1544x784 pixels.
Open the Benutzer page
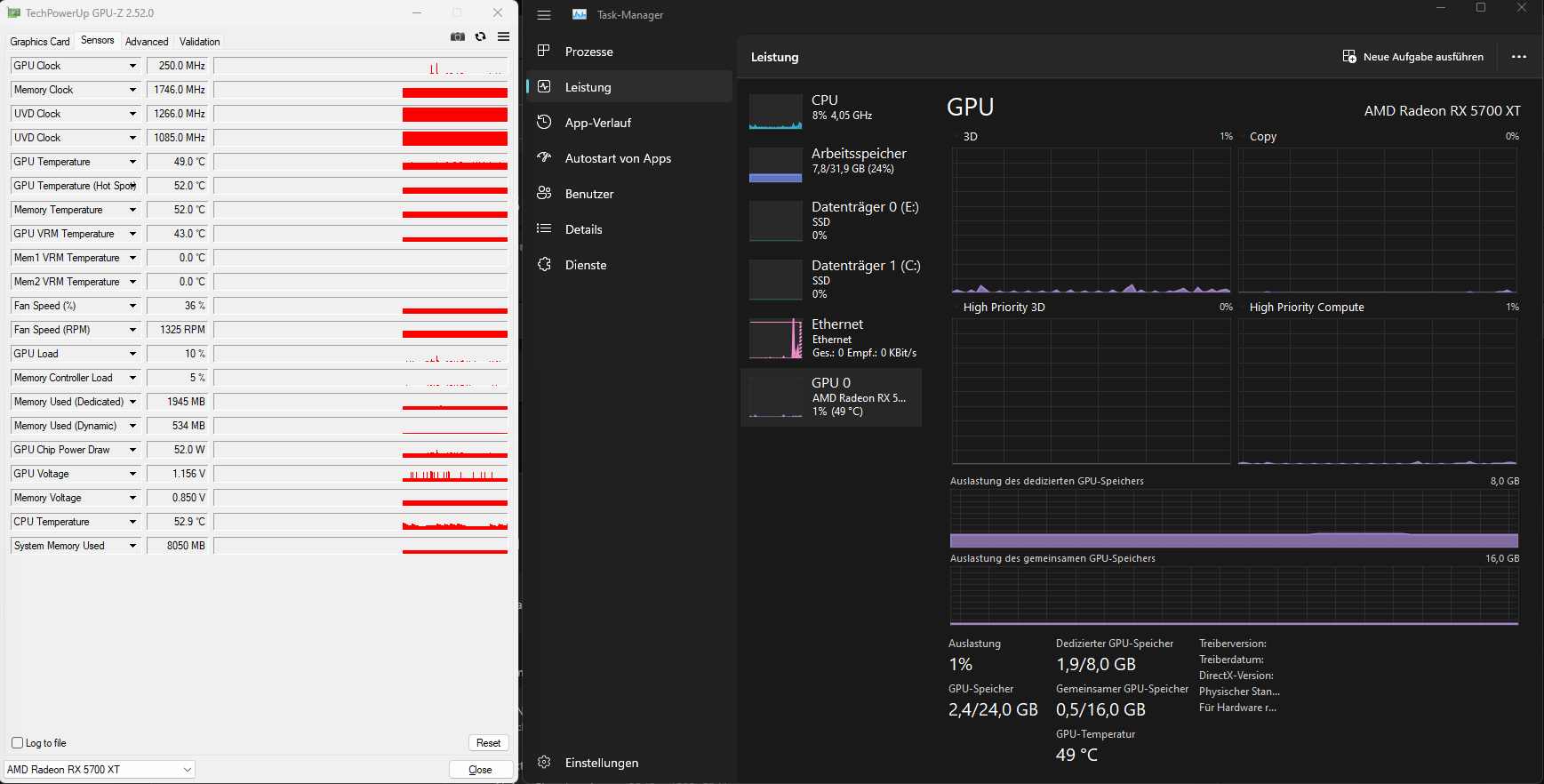point(629,194)
